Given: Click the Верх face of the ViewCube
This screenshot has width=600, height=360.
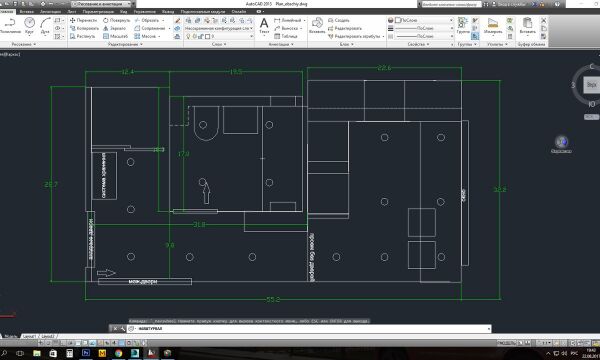Looking at the screenshot, I should click(x=592, y=85).
